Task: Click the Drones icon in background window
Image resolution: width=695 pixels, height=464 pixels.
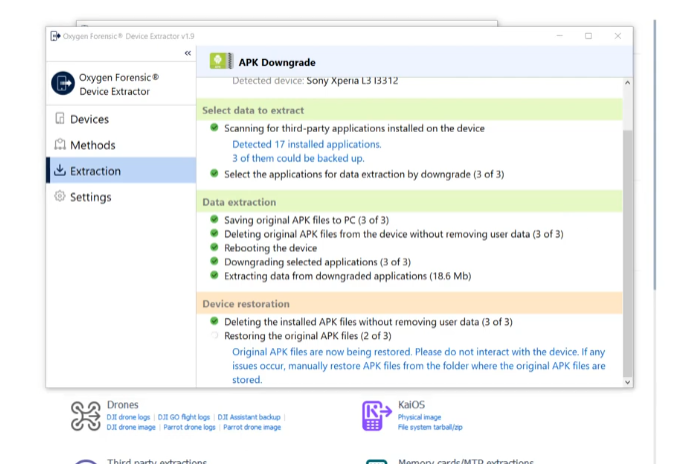Action: pyautogui.click(x=86, y=416)
